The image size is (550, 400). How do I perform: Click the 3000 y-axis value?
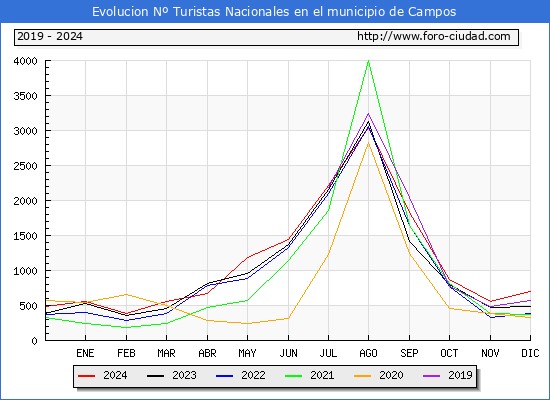(25, 131)
